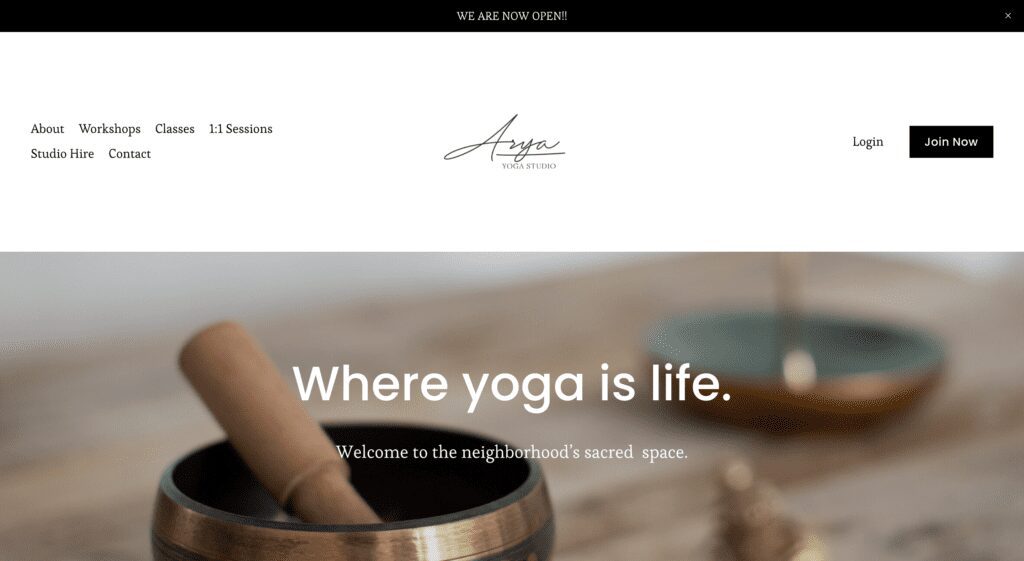The width and height of the screenshot is (1024, 561).
Task: Click the 'WE ARE NOW OPEN!!' announcement text
Action: tap(512, 16)
